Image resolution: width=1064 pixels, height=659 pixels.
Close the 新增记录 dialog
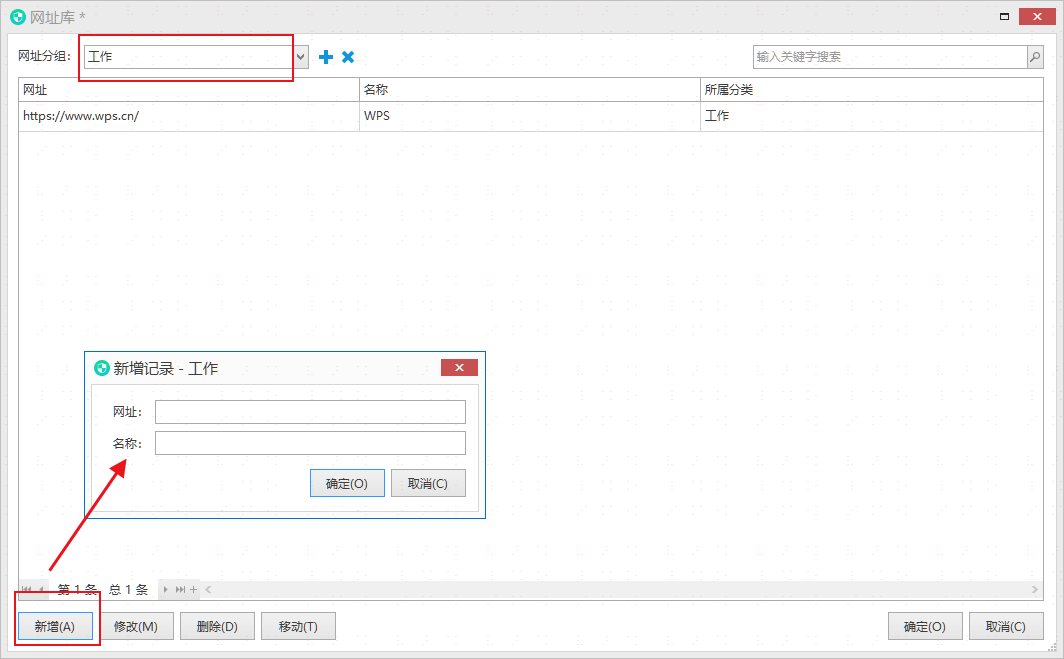coord(459,368)
